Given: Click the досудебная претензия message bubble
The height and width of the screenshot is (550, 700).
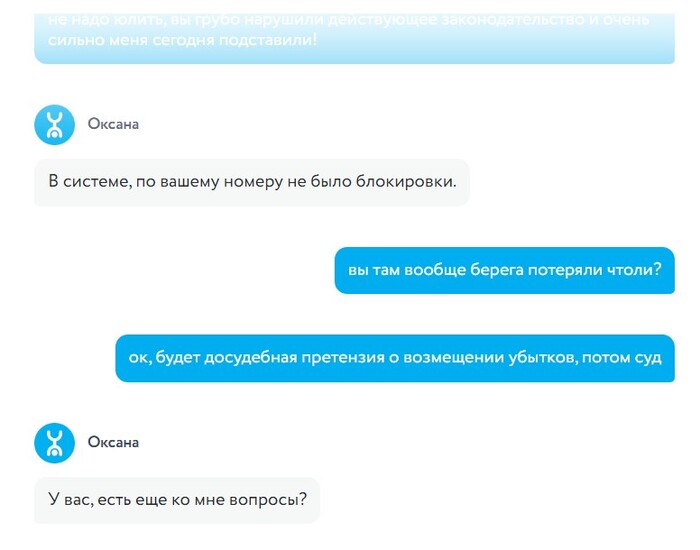Looking at the screenshot, I should pyautogui.click(x=395, y=358).
